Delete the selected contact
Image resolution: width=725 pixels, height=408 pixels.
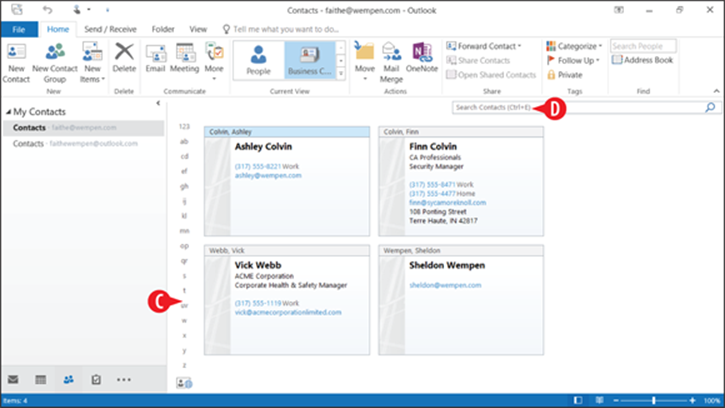(x=124, y=58)
